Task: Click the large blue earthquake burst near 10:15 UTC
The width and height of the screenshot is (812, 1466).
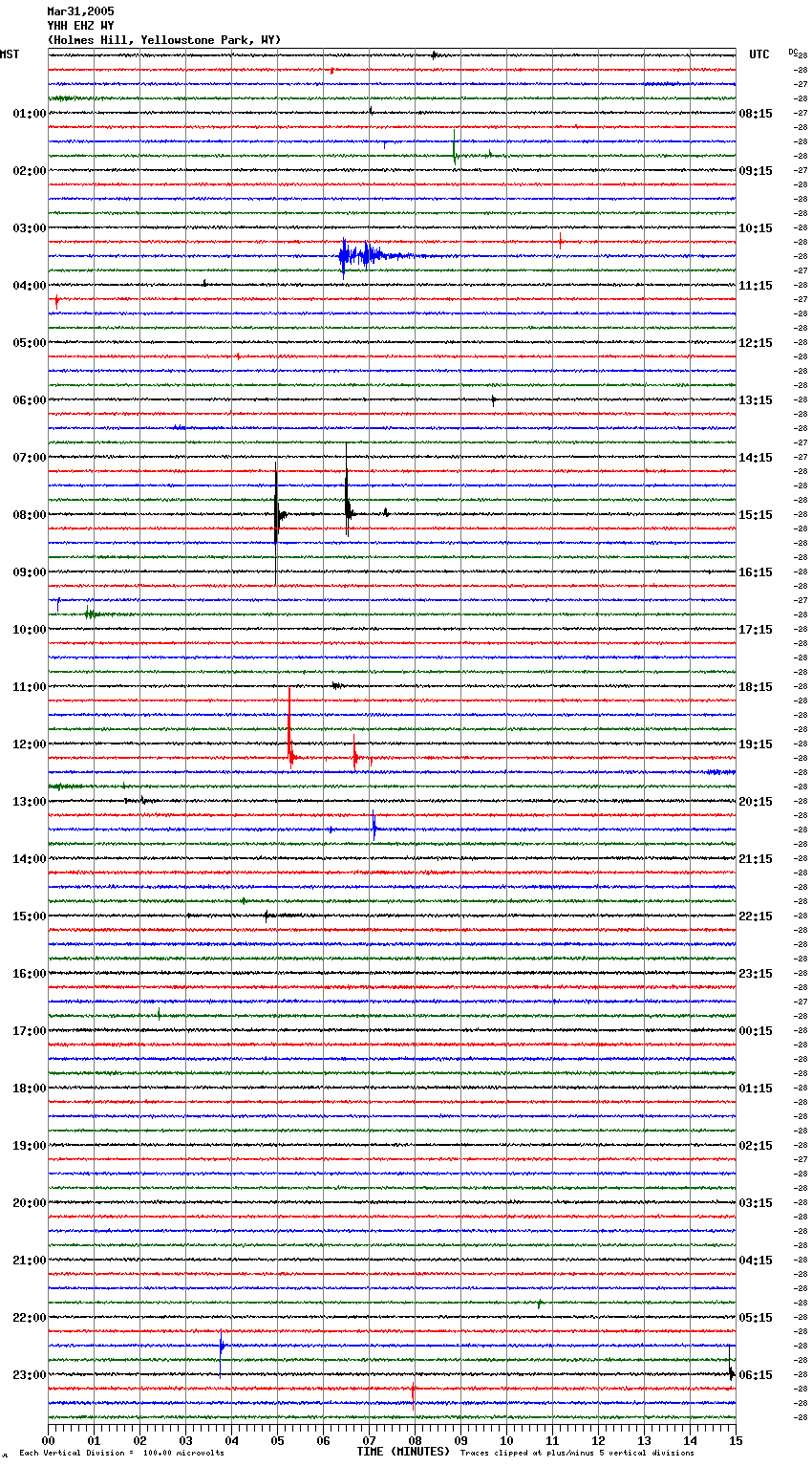Action: tap(368, 256)
